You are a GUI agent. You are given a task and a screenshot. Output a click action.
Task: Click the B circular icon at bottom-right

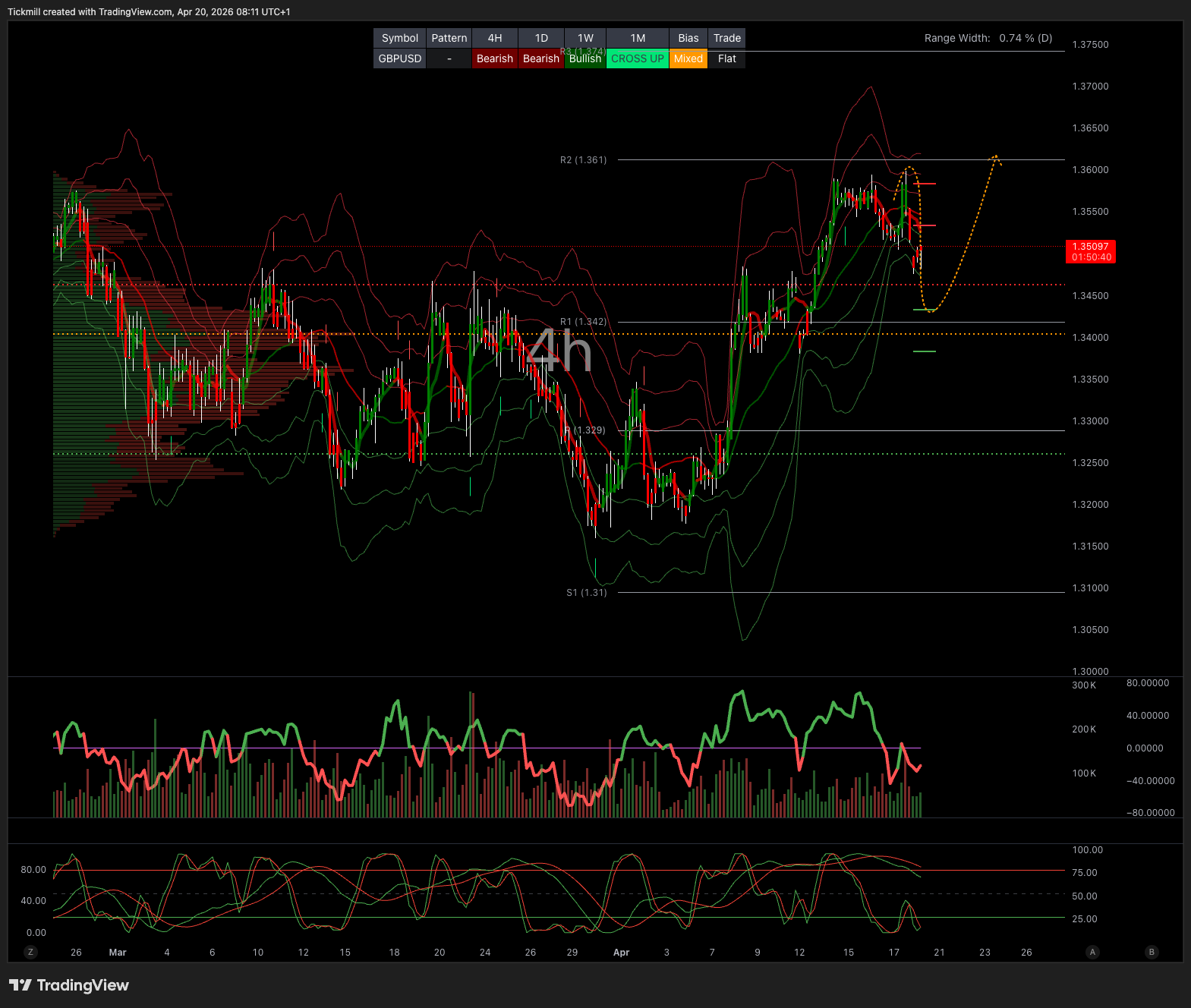point(1152,952)
